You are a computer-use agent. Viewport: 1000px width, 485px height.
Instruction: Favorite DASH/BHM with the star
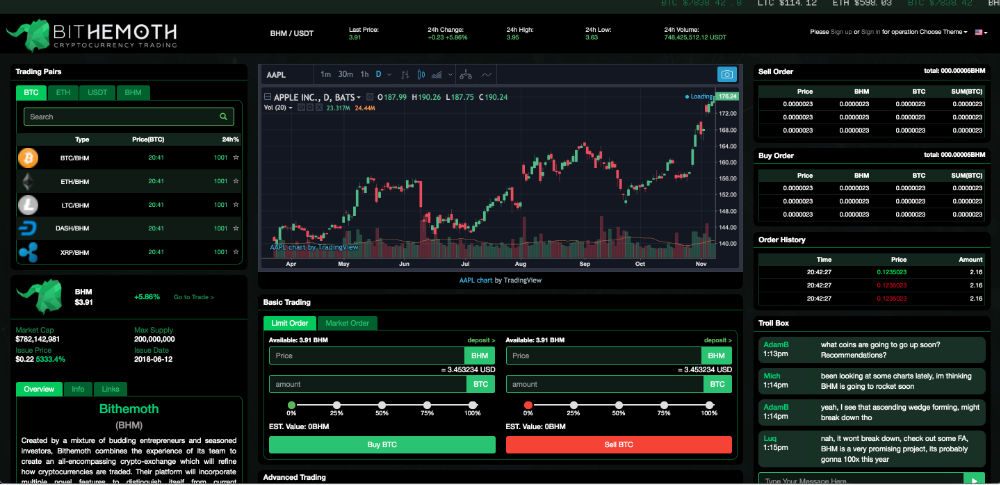pyautogui.click(x=236, y=228)
